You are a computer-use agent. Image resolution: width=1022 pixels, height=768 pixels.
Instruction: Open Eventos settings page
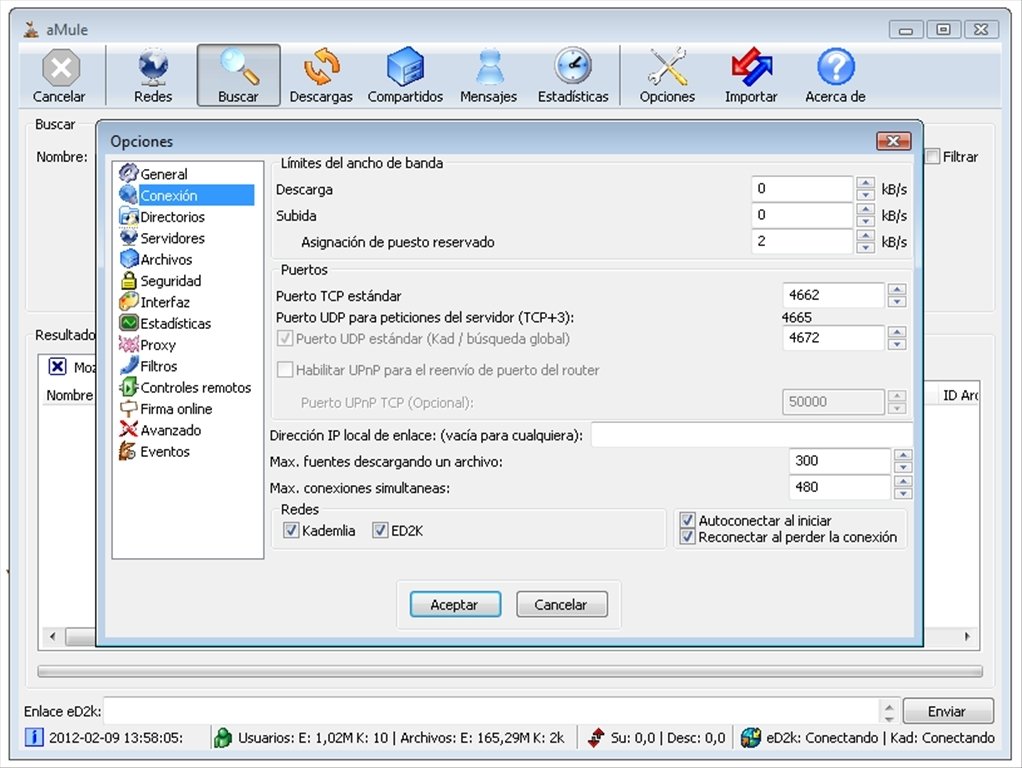click(165, 452)
